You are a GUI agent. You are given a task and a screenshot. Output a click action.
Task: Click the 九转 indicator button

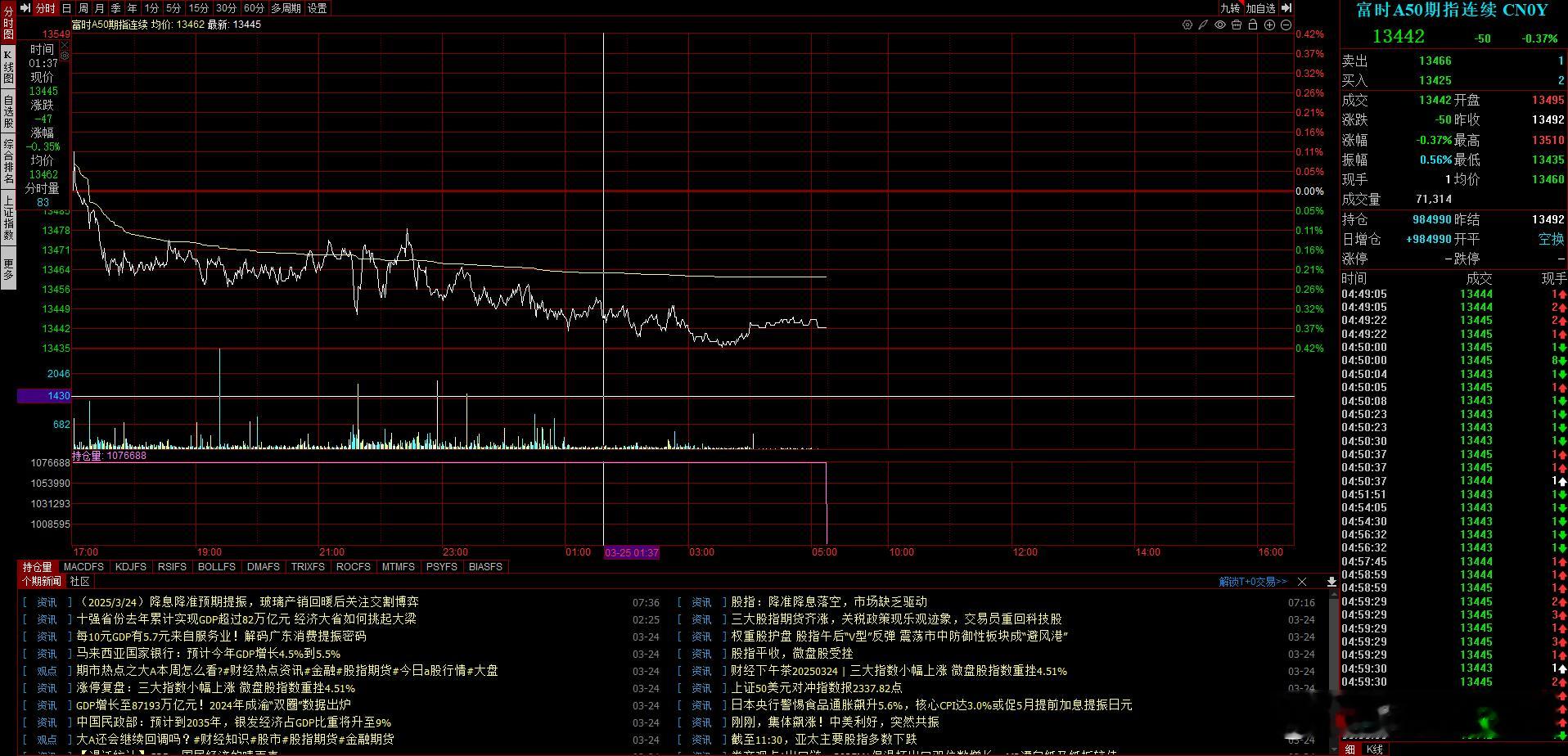1230,8
